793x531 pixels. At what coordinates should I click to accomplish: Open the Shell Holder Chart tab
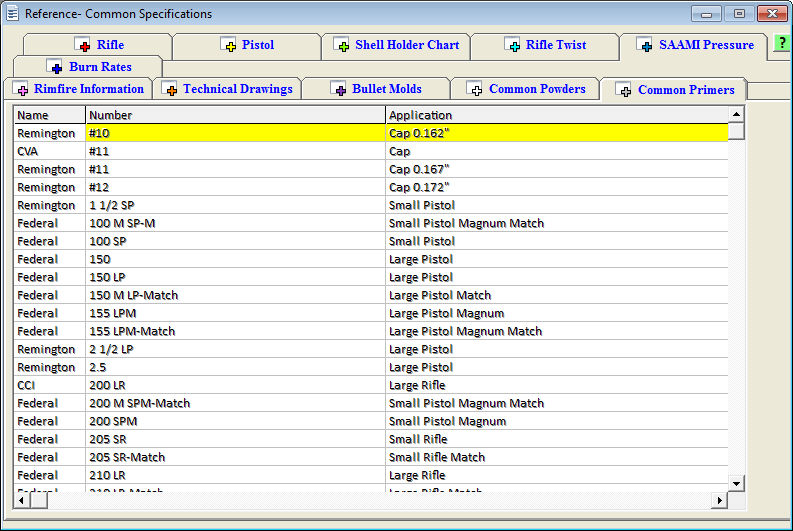[x=396, y=45]
